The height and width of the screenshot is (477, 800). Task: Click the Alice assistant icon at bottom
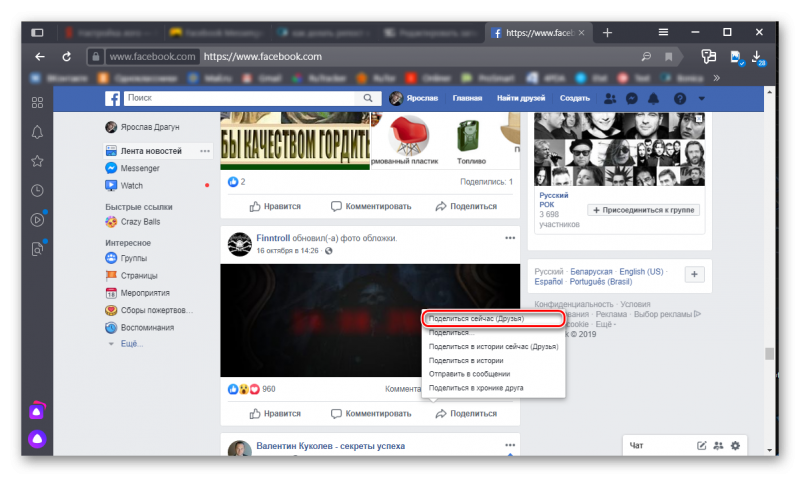37,439
